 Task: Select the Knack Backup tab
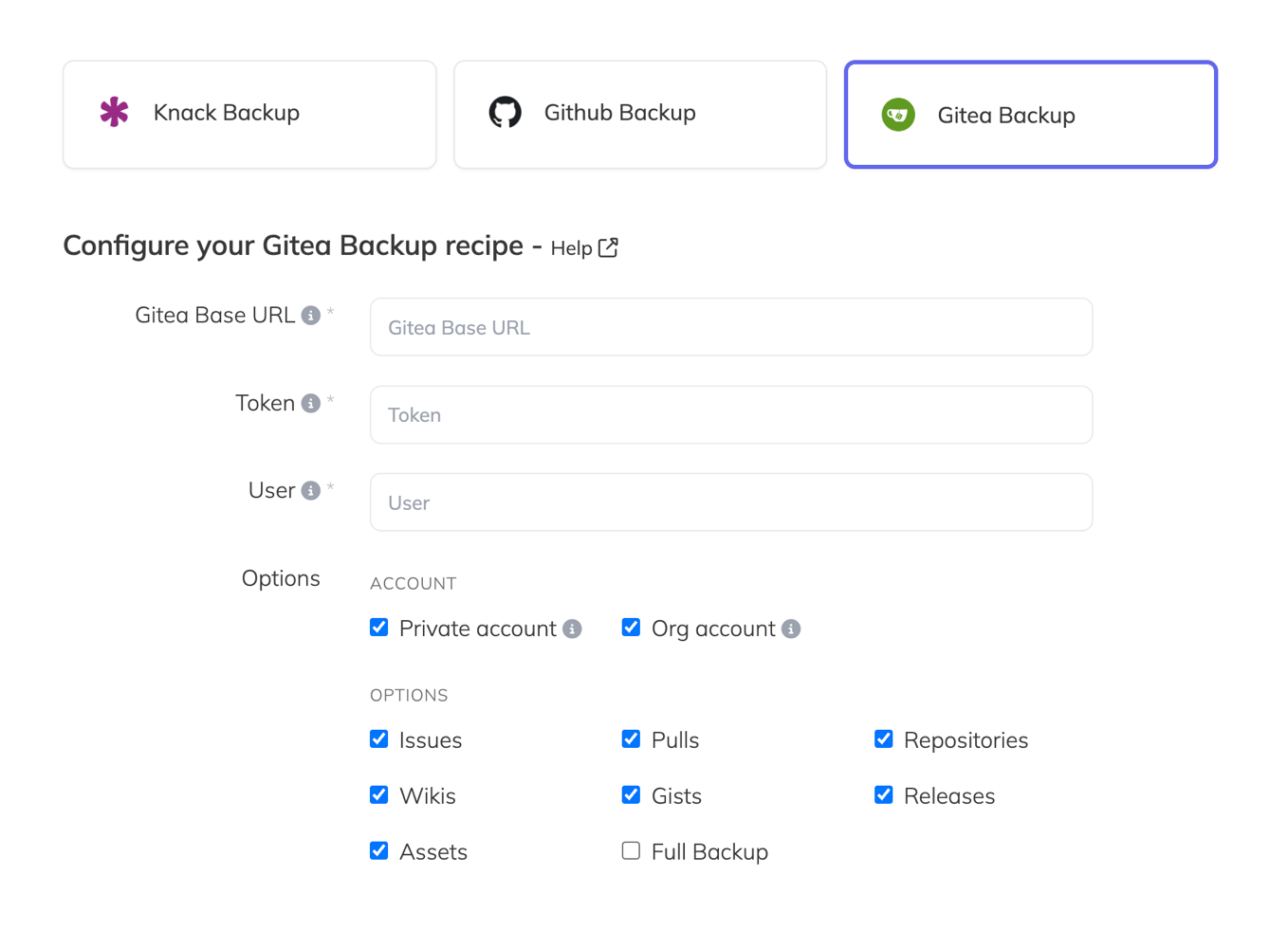(x=249, y=115)
